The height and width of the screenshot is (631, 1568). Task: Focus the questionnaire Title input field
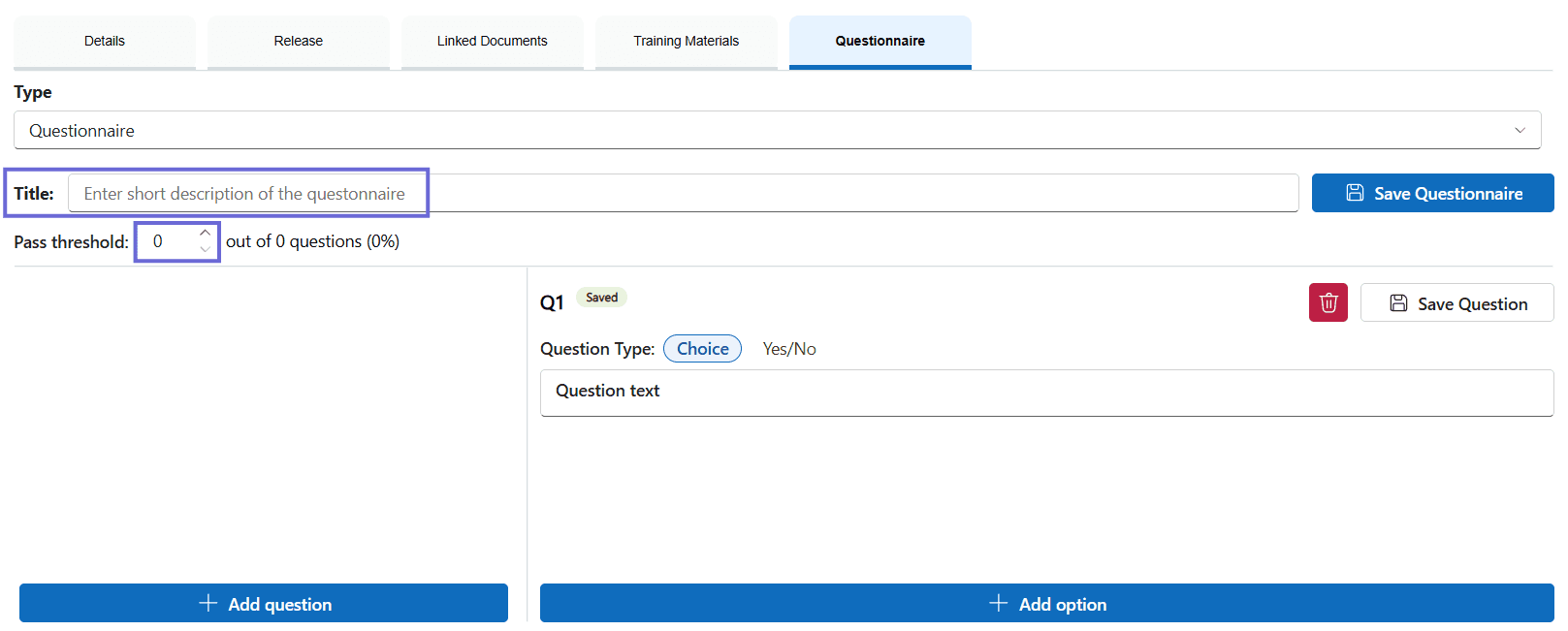683,193
